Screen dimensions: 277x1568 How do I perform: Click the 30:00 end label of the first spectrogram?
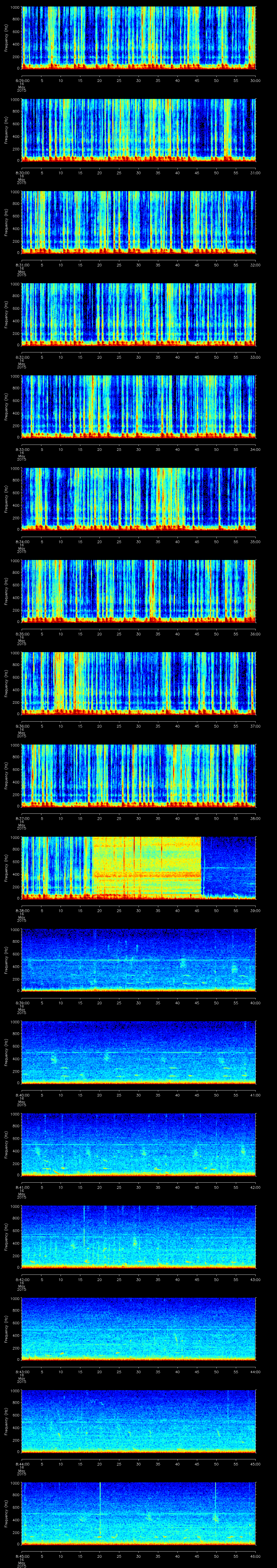click(x=255, y=80)
